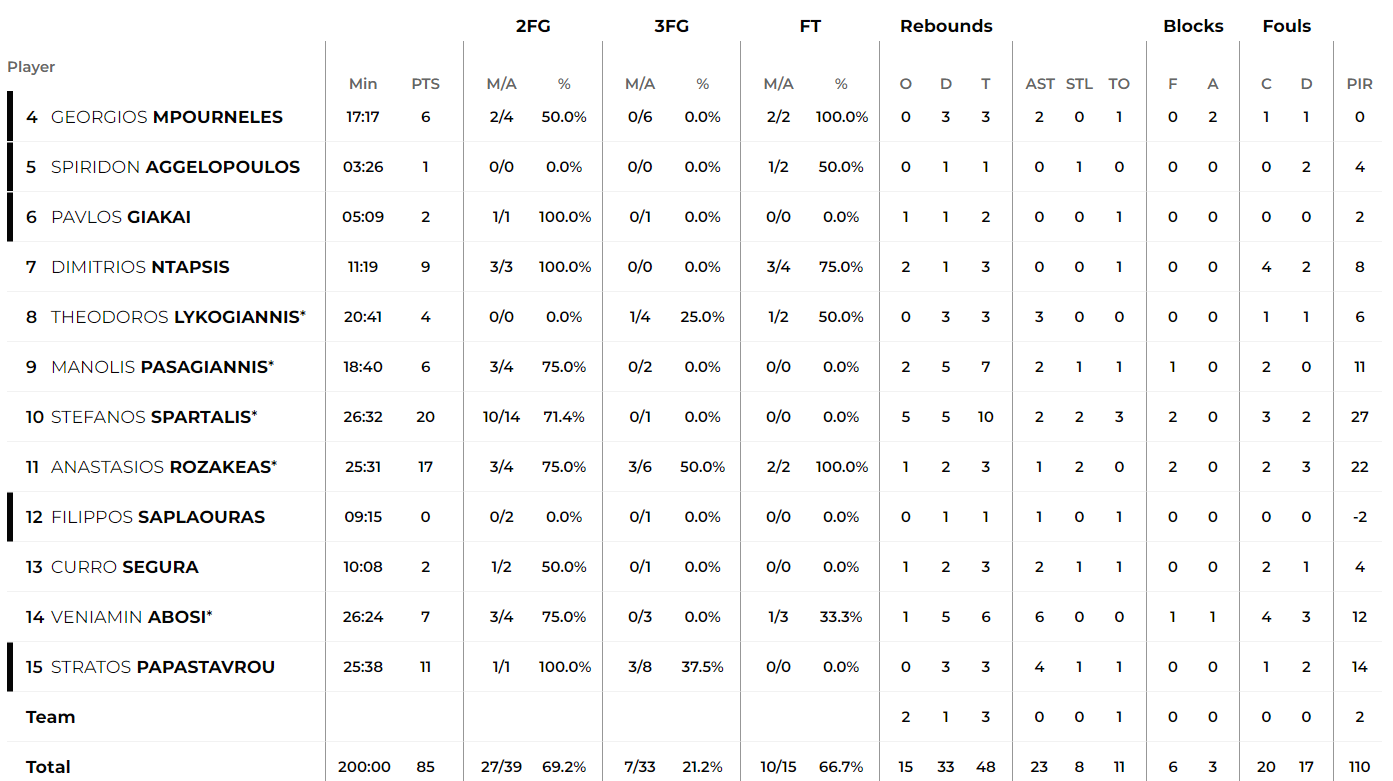Click the Rebounds group header
Viewport: 1393px width, 781px height.
point(946,26)
